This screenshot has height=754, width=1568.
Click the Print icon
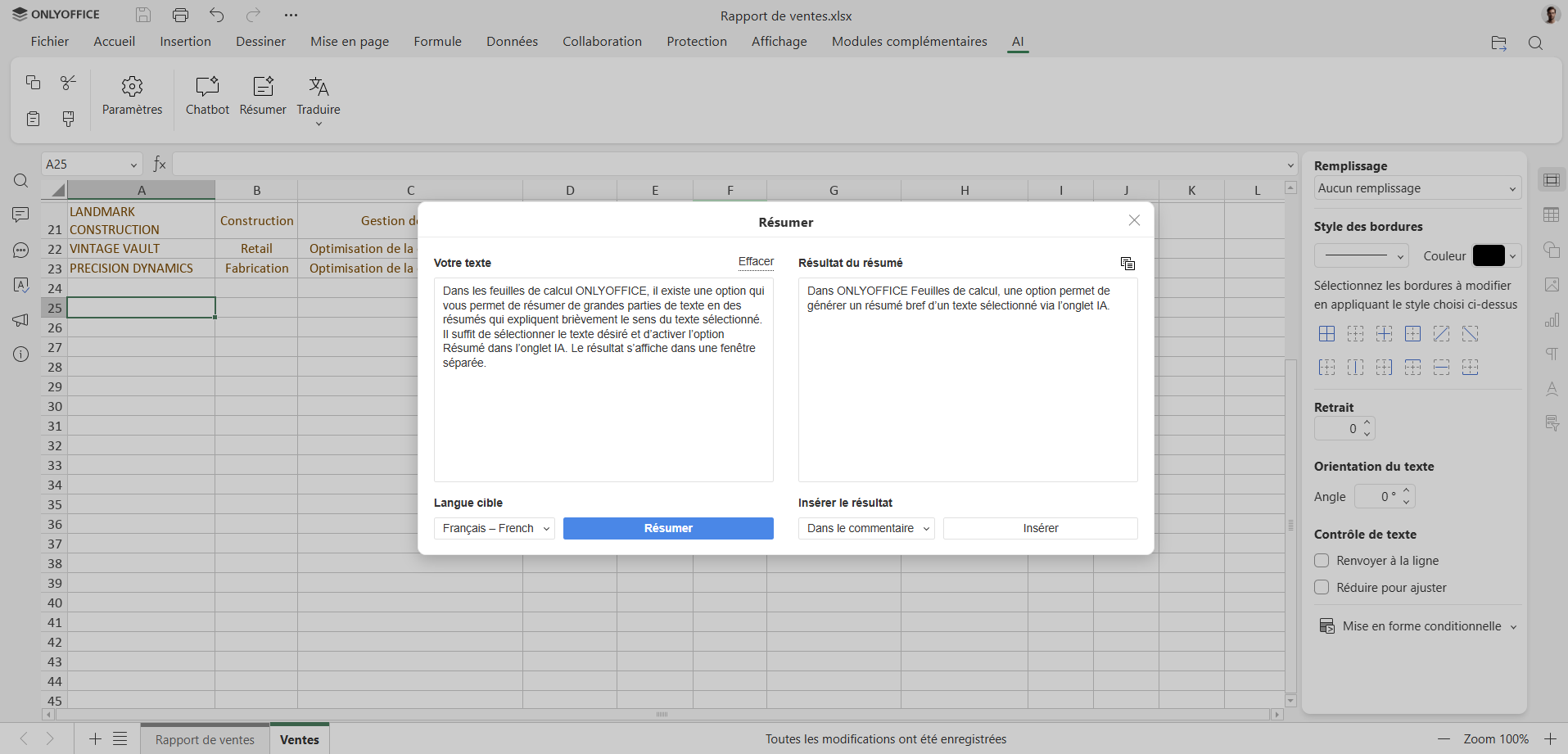point(180,15)
